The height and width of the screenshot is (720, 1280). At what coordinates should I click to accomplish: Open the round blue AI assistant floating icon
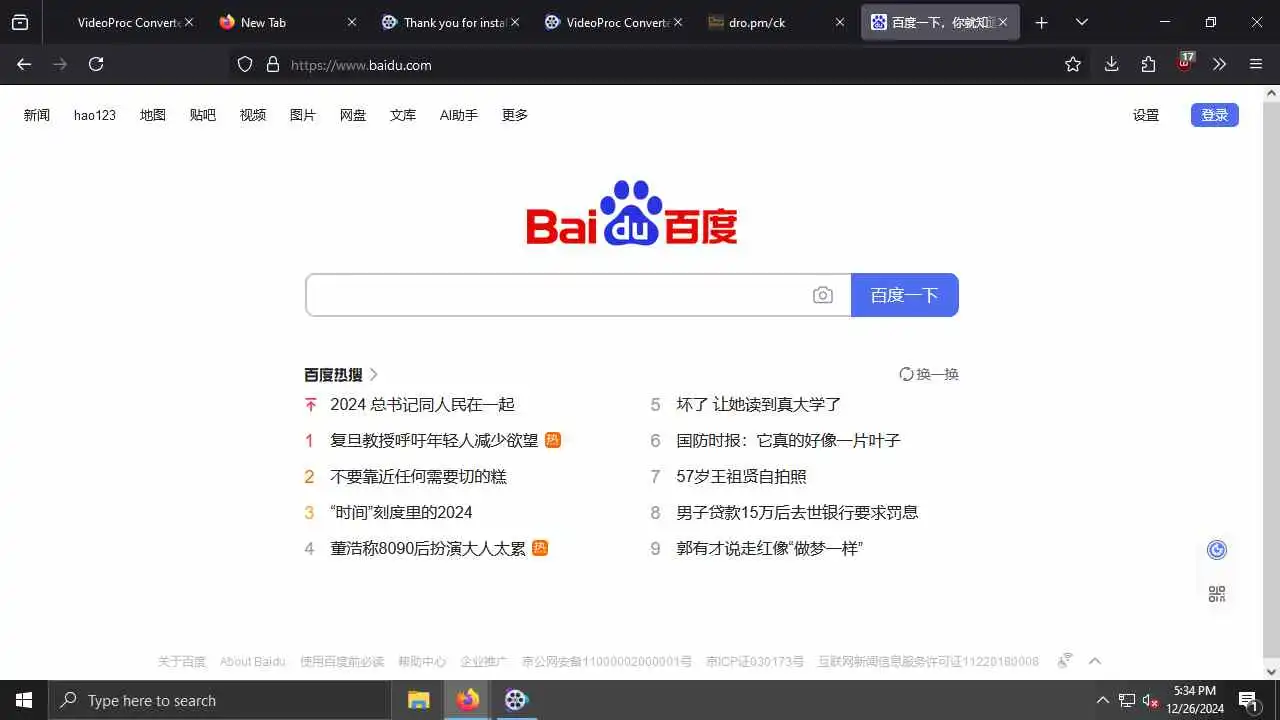[1217, 550]
